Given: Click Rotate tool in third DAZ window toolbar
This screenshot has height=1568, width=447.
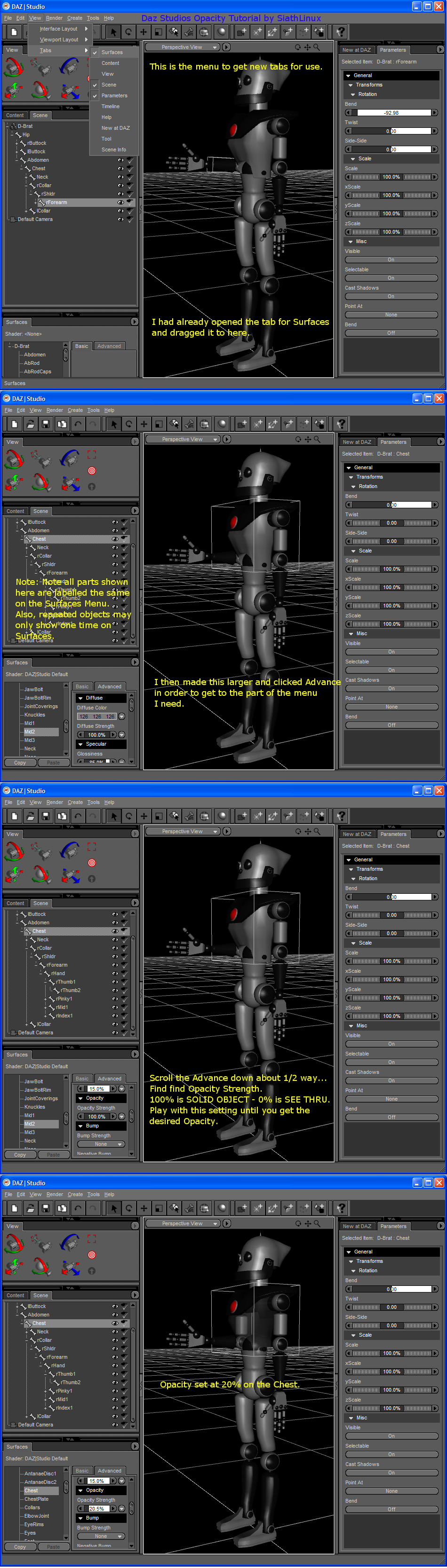Looking at the screenshot, I should pos(129,816).
